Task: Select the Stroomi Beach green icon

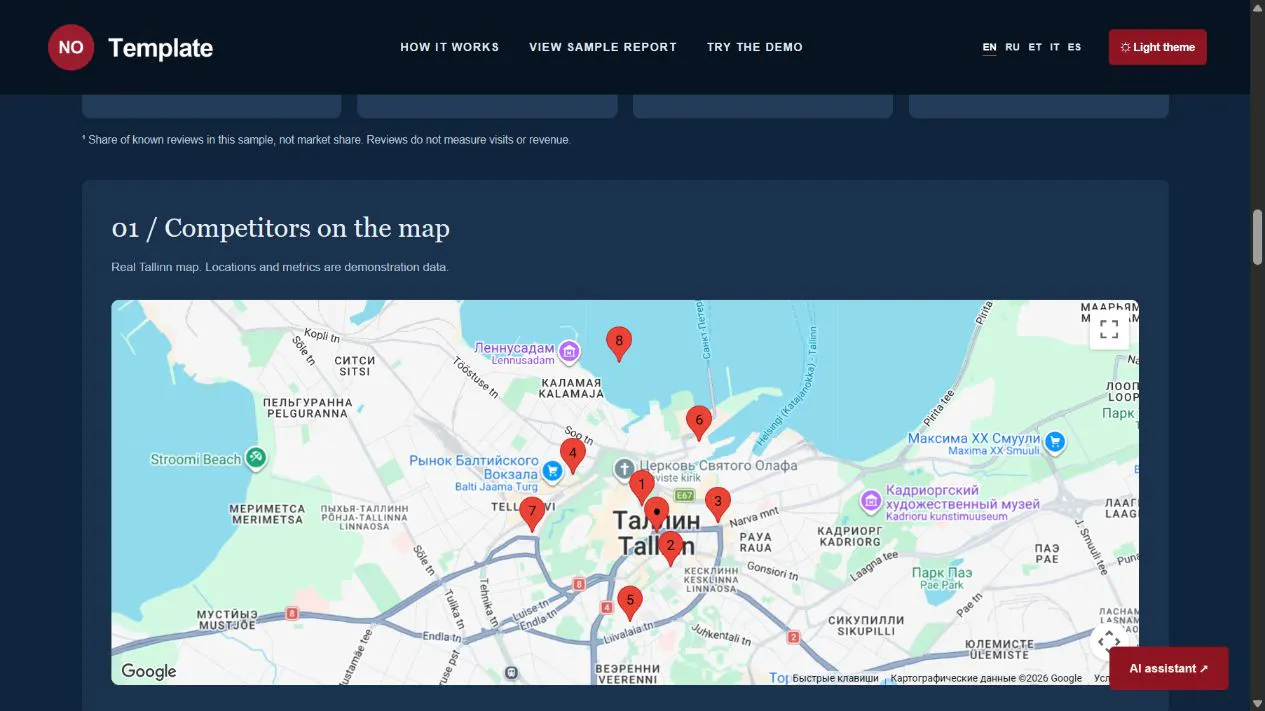Action: tap(256, 458)
